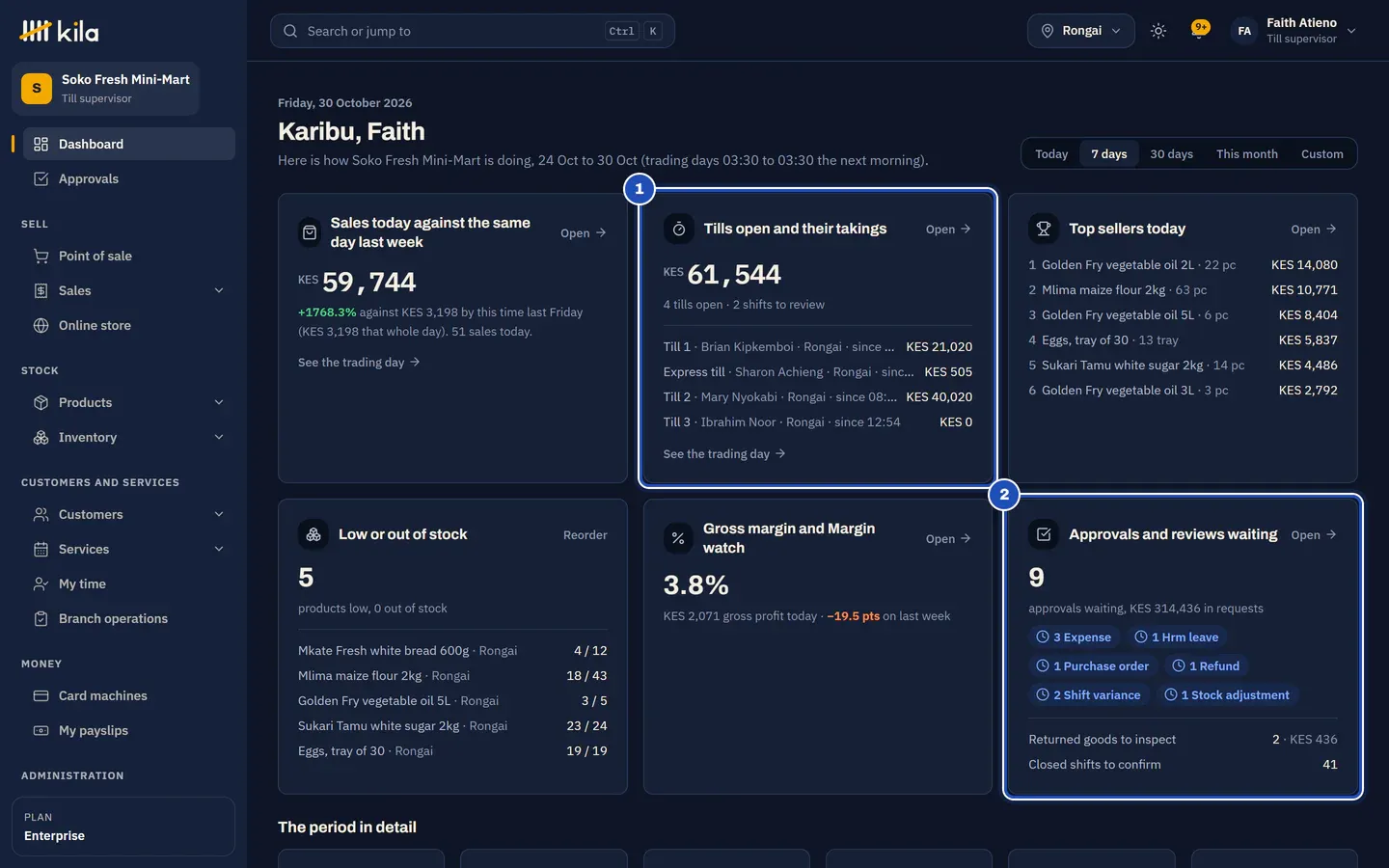Click See the trading day under tills
Screen dimensions: 1389x868
point(724,453)
